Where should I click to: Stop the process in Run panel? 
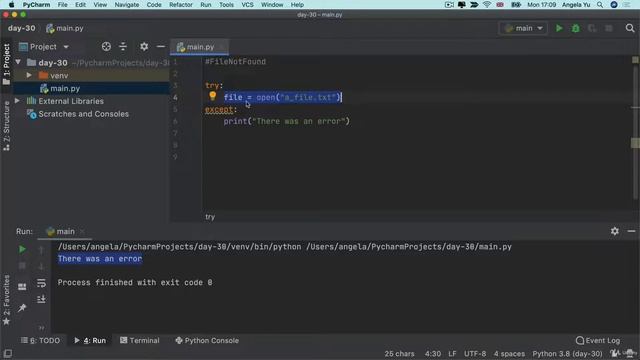coord(22,266)
